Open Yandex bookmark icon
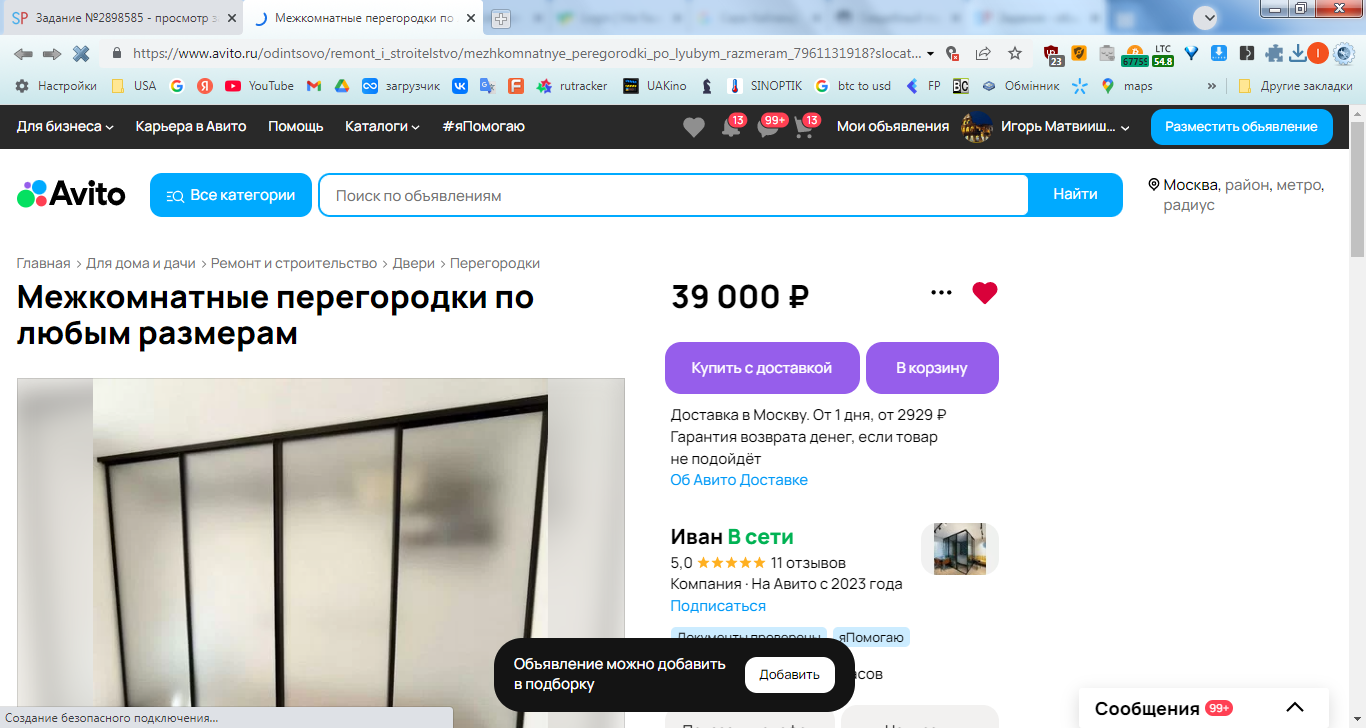Viewport: 1366px width, 728px height. [205, 86]
